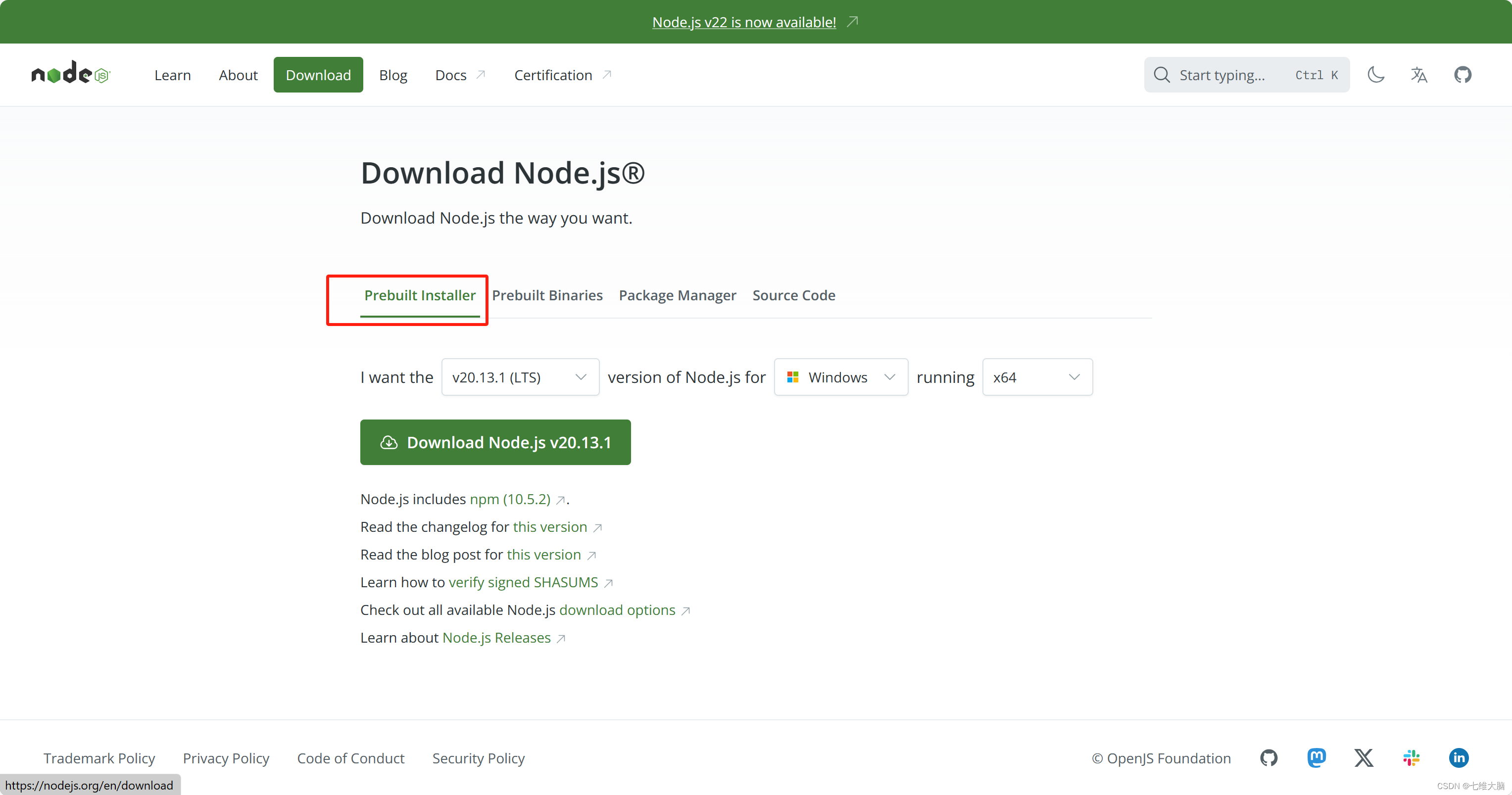This screenshot has width=1512, height=795.
Task: Open the About nav item
Action: 238,75
